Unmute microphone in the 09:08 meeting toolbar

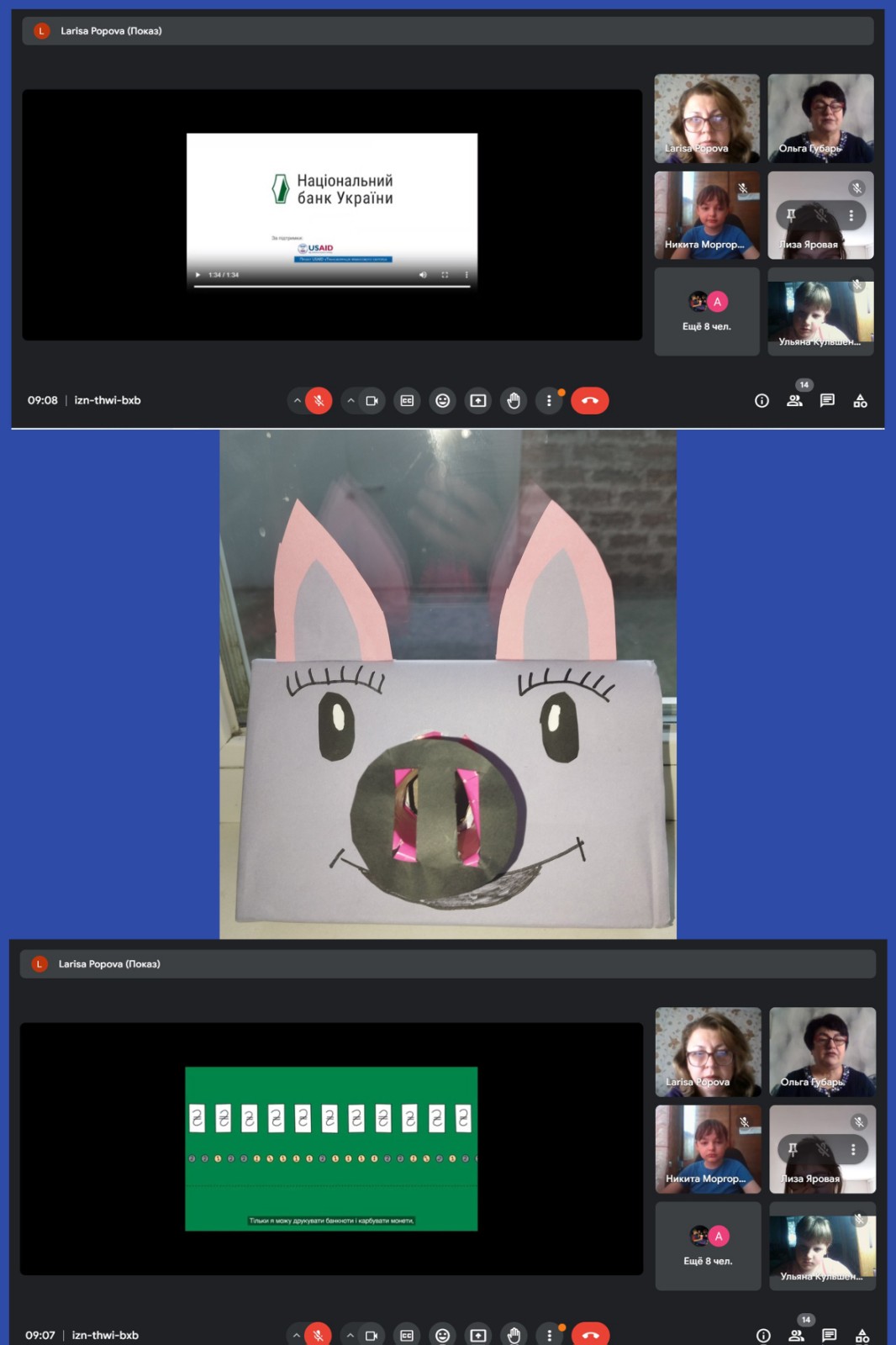[x=319, y=401]
